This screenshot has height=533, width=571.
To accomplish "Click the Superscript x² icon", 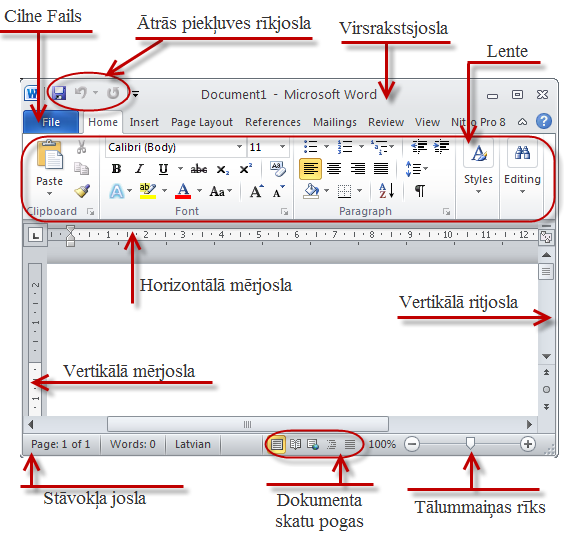I will (245, 169).
